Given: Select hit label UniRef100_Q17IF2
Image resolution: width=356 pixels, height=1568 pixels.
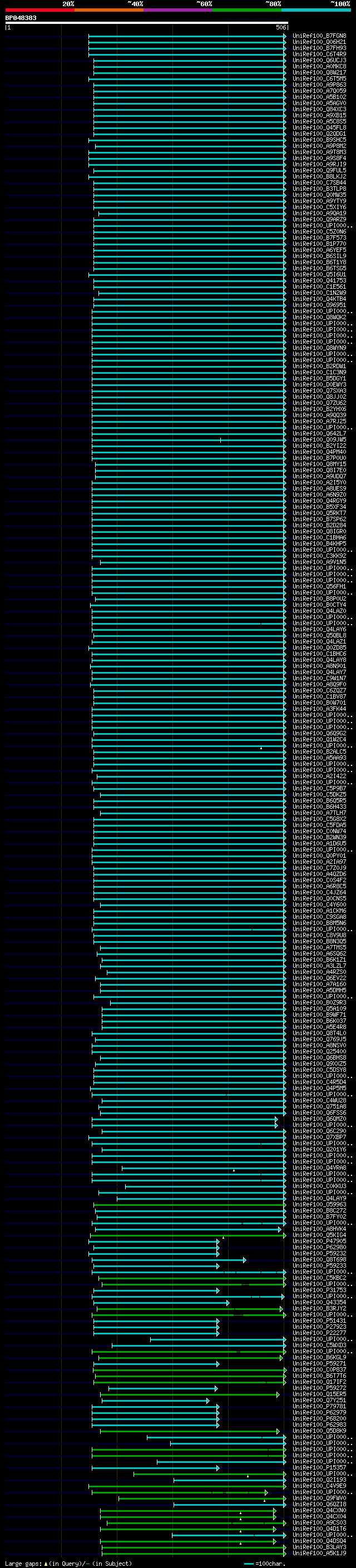Looking at the screenshot, I should pyautogui.click(x=319, y=1382).
